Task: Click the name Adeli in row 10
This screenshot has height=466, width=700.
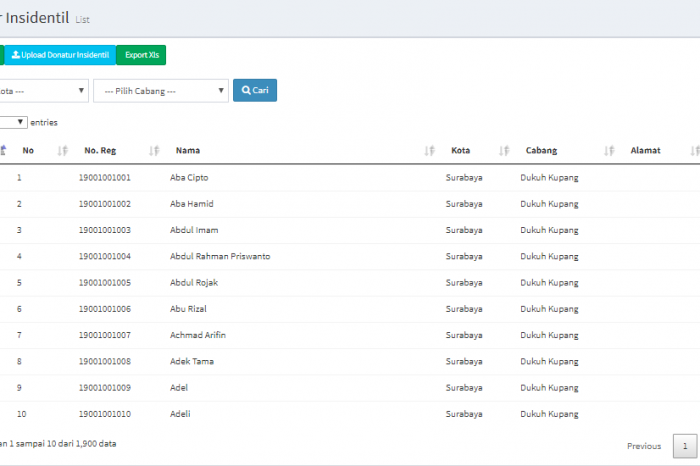Action: tap(180, 414)
